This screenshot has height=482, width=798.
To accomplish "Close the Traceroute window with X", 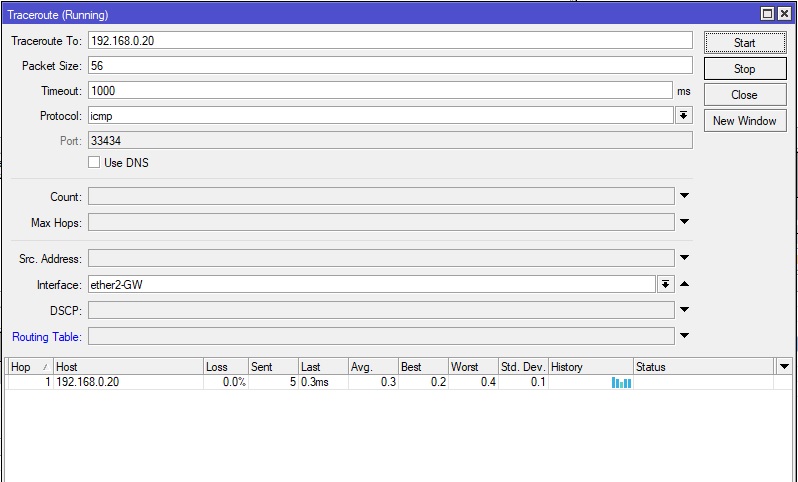I will pos(784,14).
